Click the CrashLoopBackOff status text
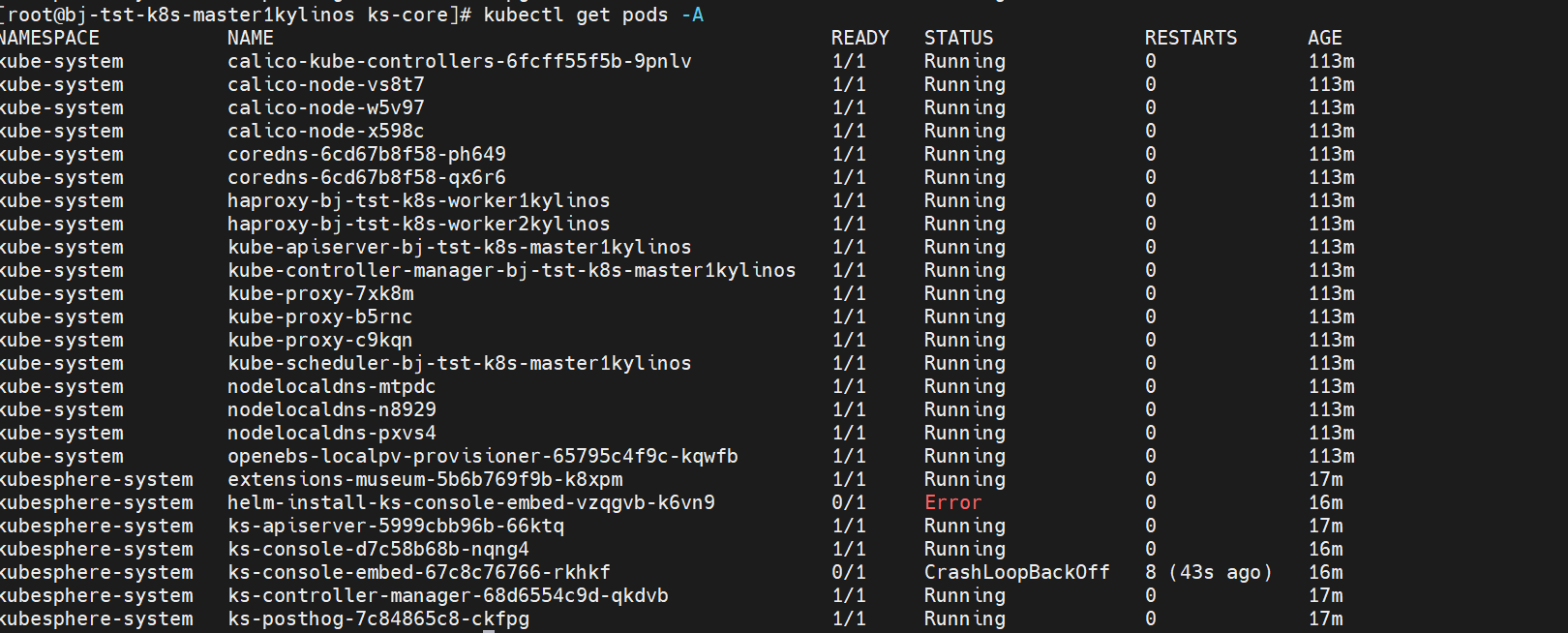 [x=1016, y=572]
